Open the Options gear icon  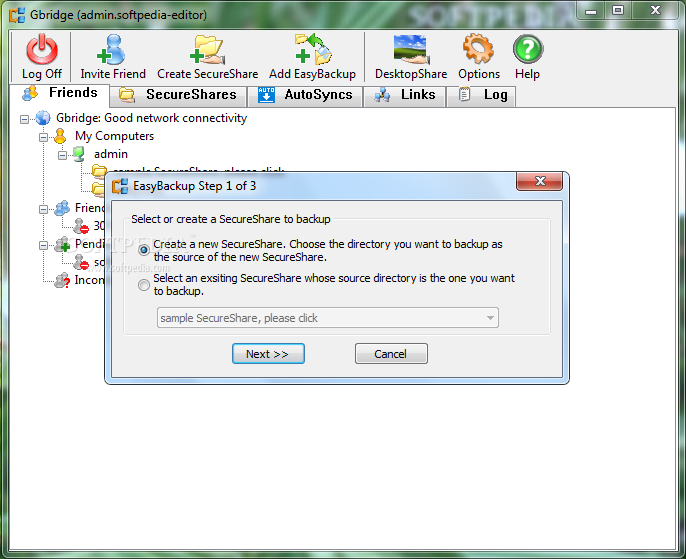coord(479,49)
